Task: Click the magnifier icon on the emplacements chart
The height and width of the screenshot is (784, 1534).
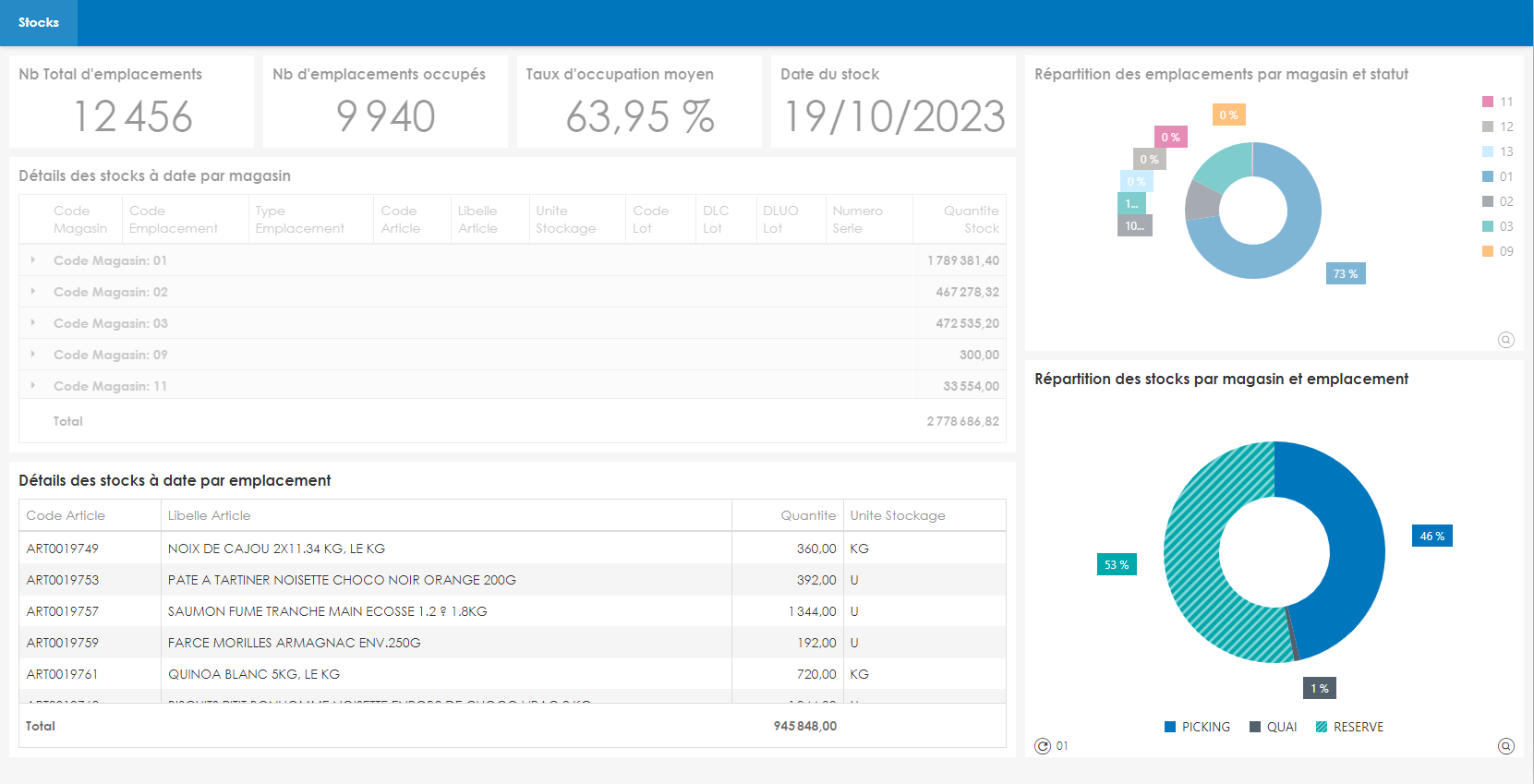Action: point(1505,340)
